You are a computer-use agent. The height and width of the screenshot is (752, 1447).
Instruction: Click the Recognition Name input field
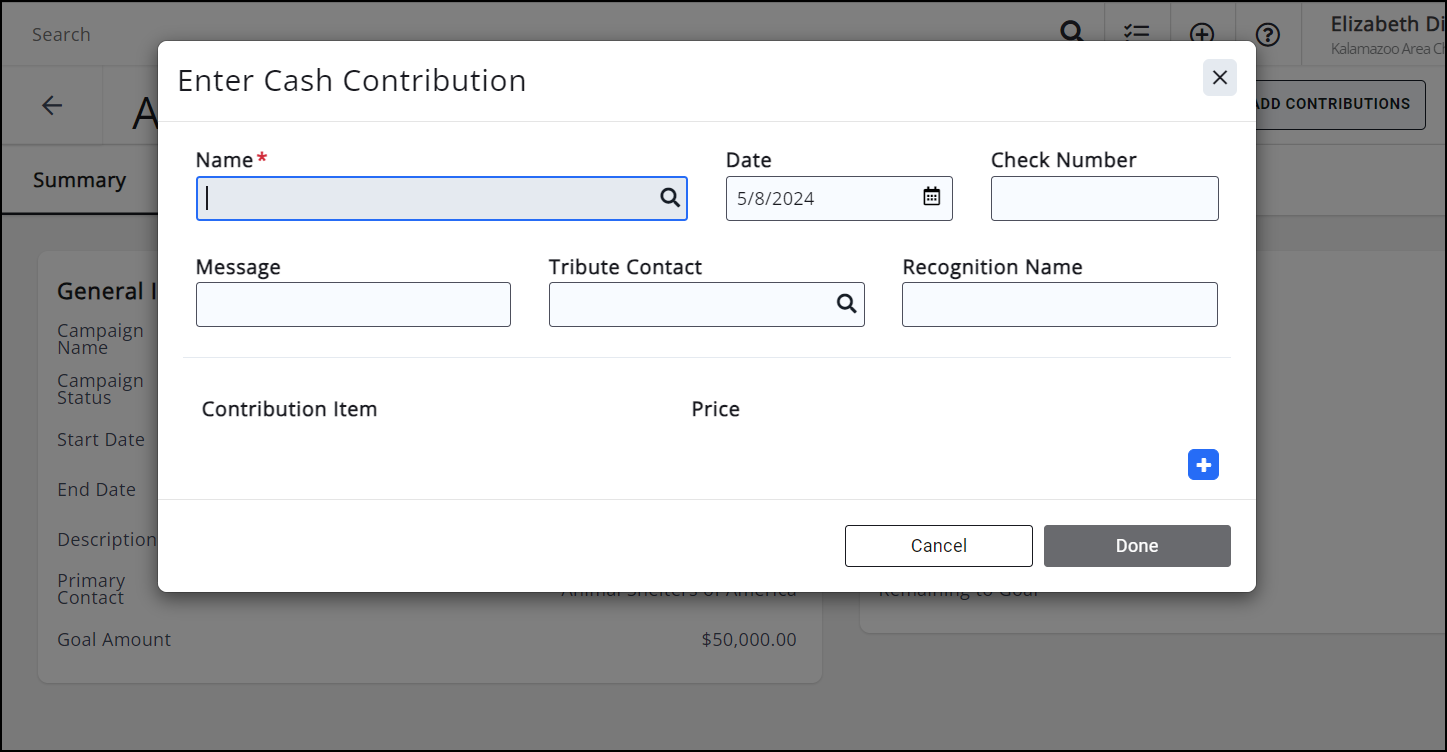click(1059, 304)
